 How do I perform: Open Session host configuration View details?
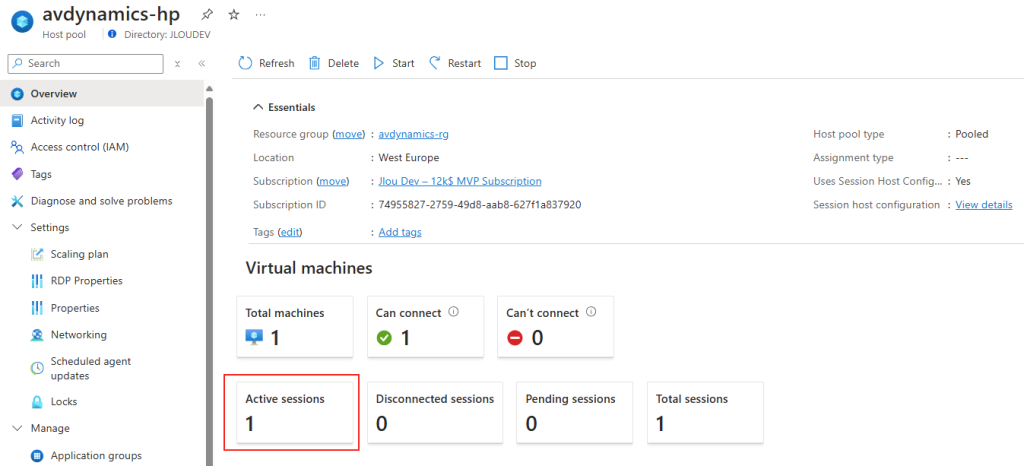(984, 204)
